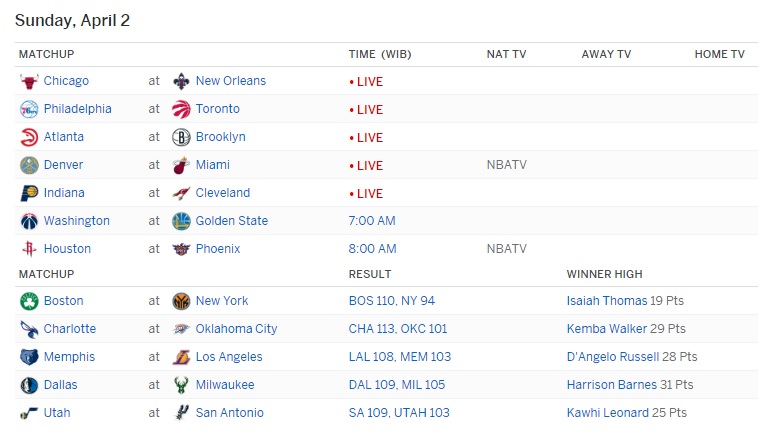Click the Houston Rockets logo icon
Screen dimensions: 758x432
29,249
